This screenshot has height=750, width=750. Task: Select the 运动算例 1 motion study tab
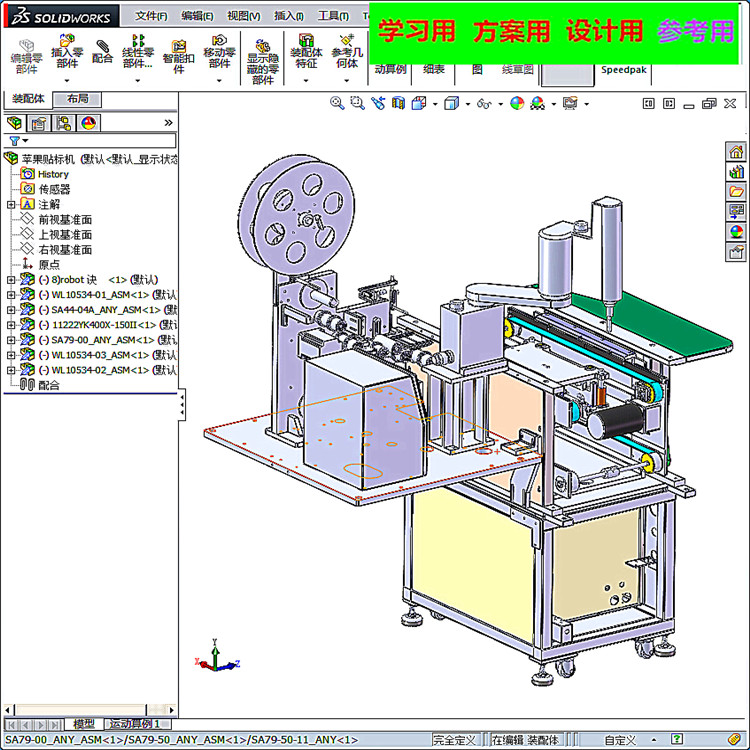click(x=135, y=724)
